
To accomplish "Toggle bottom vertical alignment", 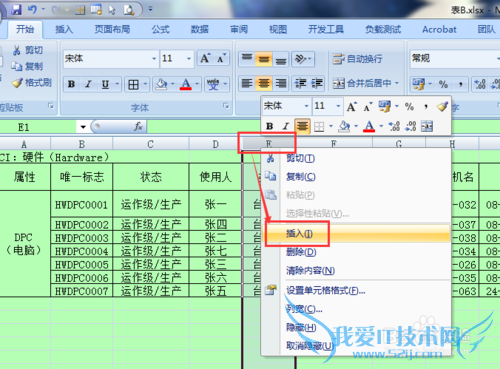I will [x=281, y=59].
